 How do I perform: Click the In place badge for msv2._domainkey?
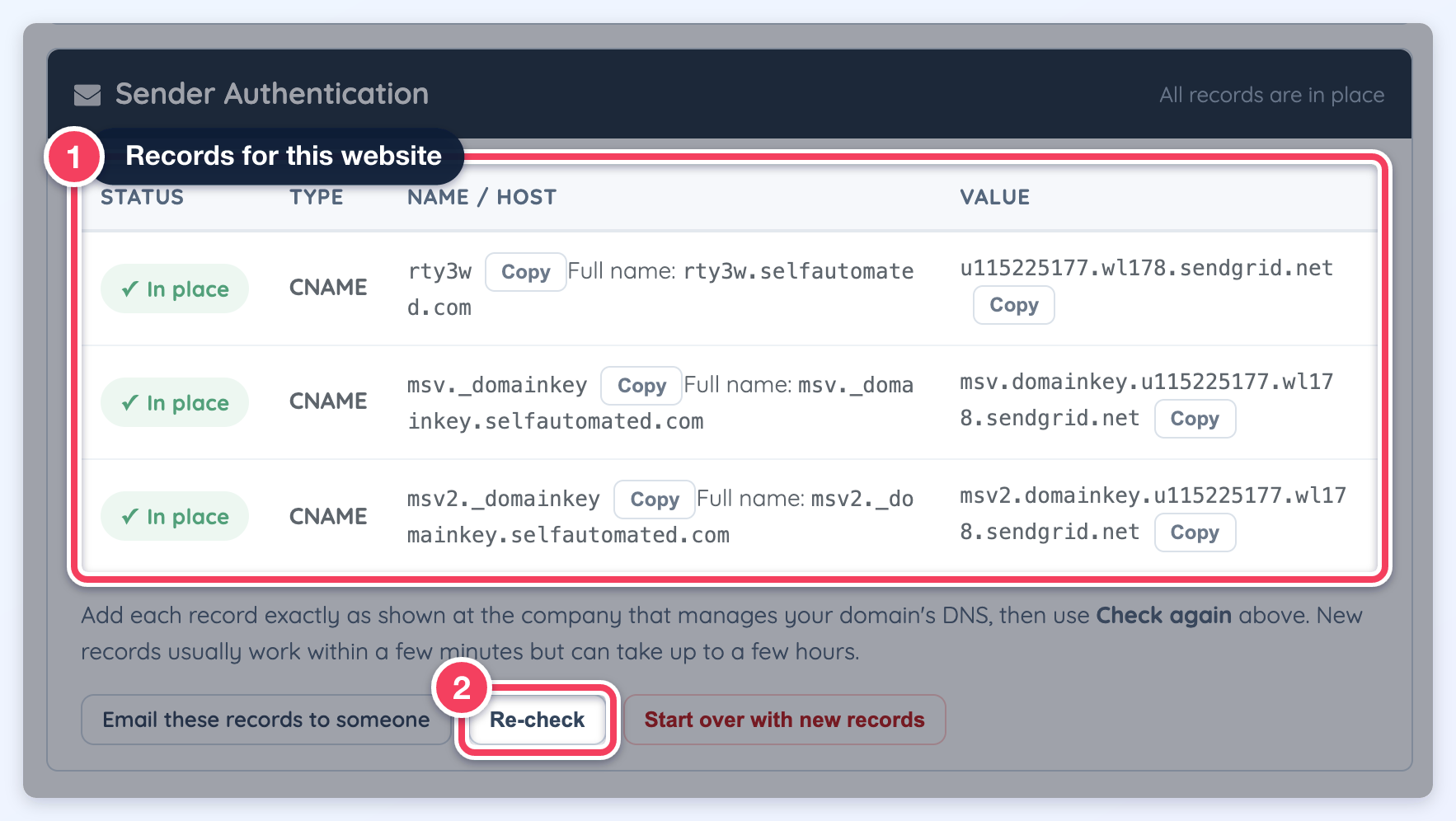(x=175, y=516)
